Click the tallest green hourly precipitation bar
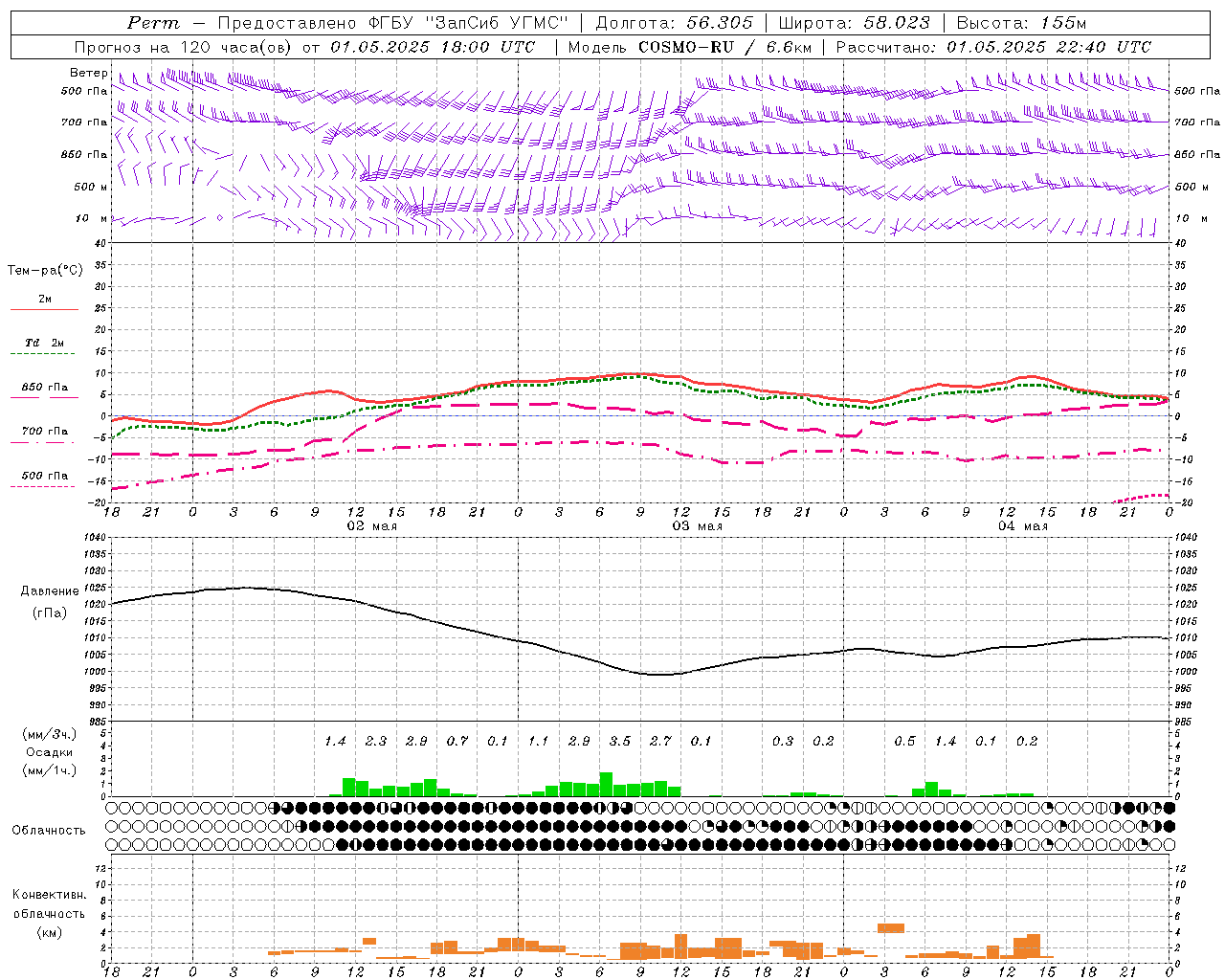Screen dimensions: 1225x980 (x=606, y=784)
